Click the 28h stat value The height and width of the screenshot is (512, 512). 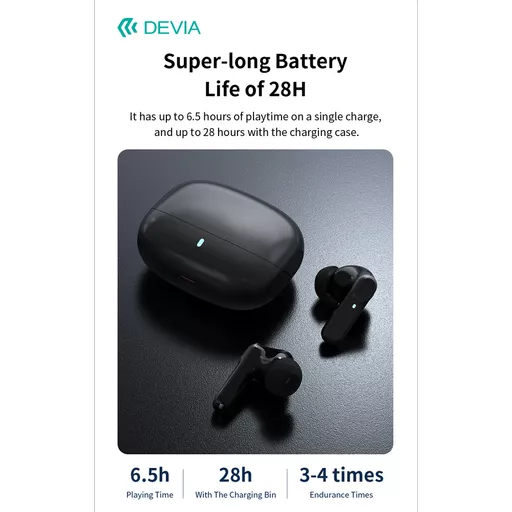235,475
